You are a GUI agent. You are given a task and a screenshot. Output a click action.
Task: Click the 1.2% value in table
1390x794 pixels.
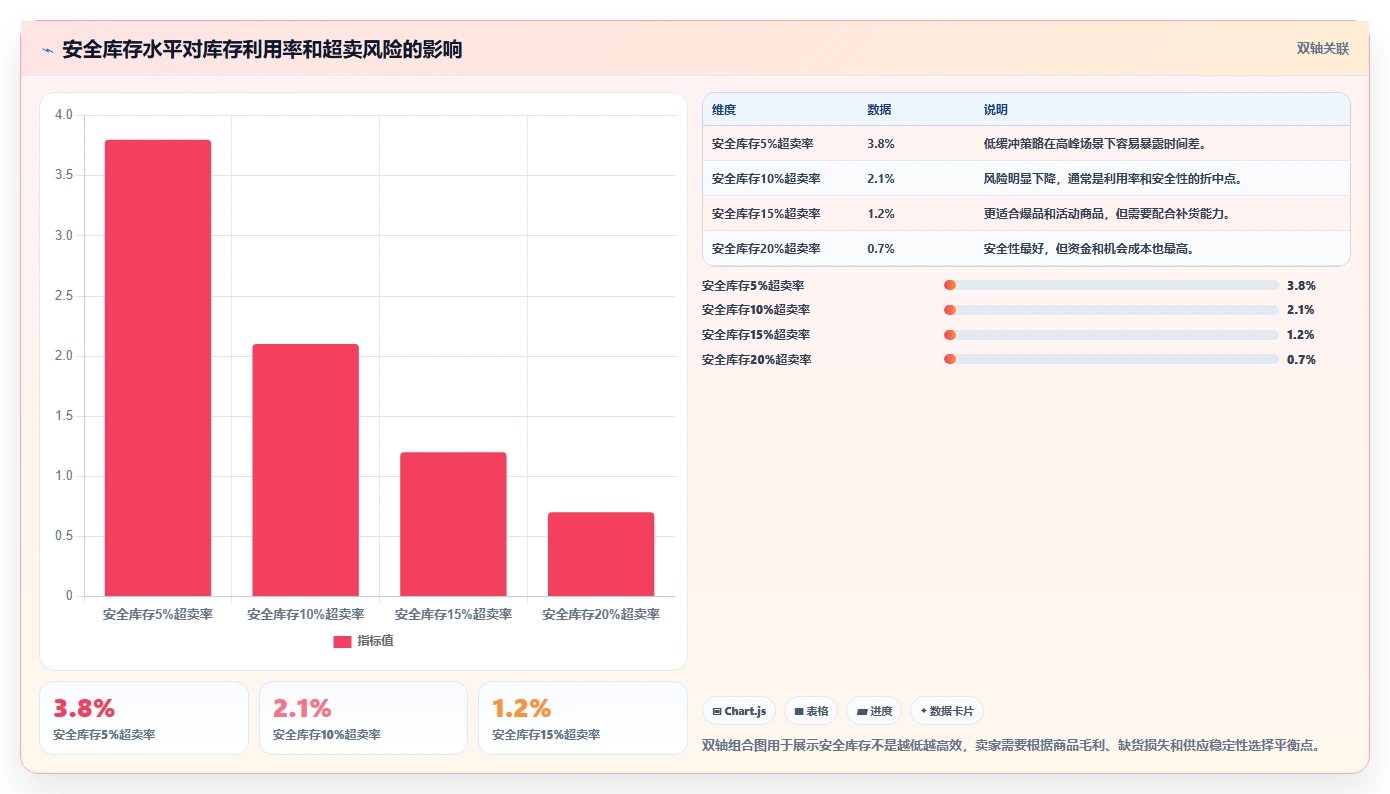(x=881, y=214)
